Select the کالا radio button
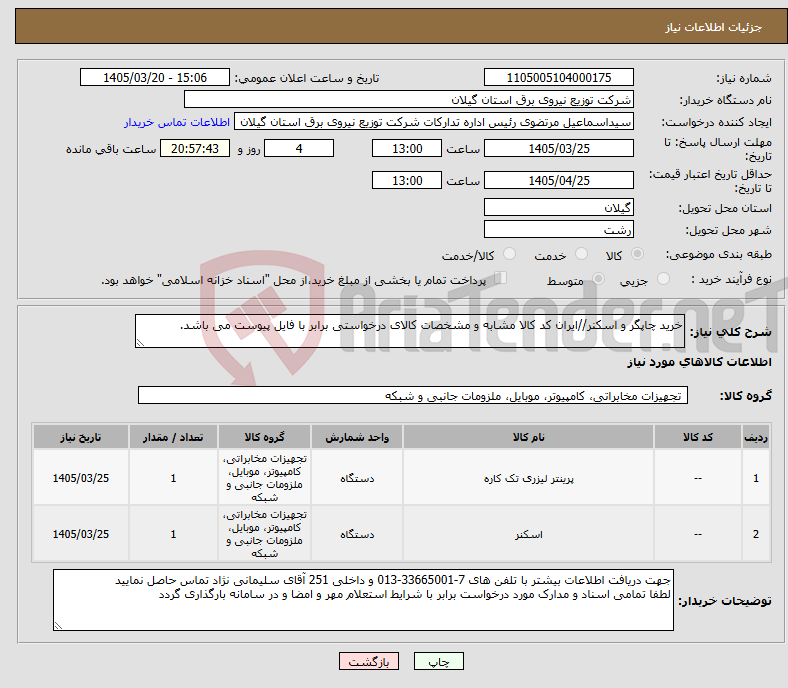The image size is (788, 688). pos(637,254)
